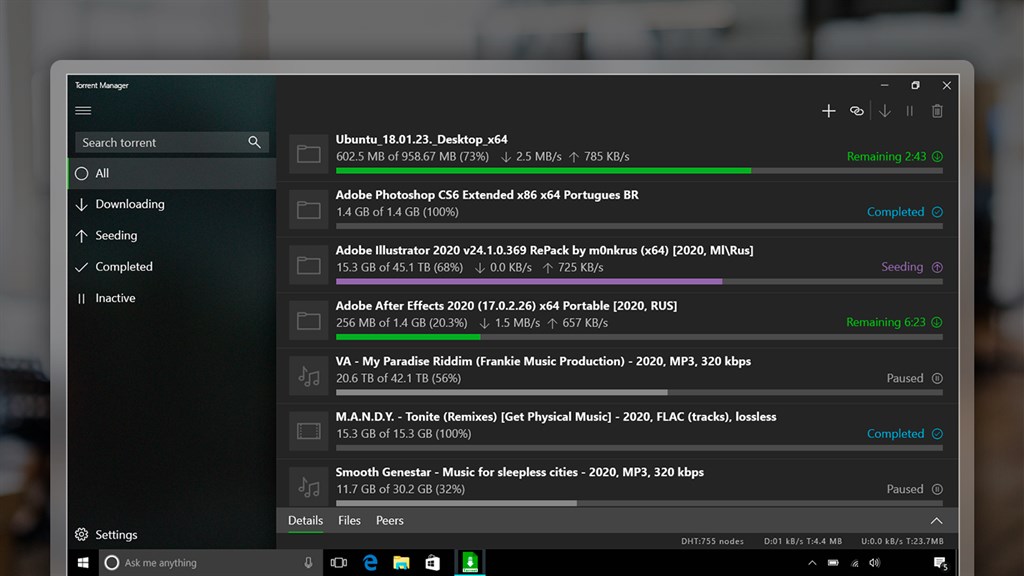Select Adobe Illustrator 2020 torrent title
This screenshot has height=576, width=1024.
(545, 250)
